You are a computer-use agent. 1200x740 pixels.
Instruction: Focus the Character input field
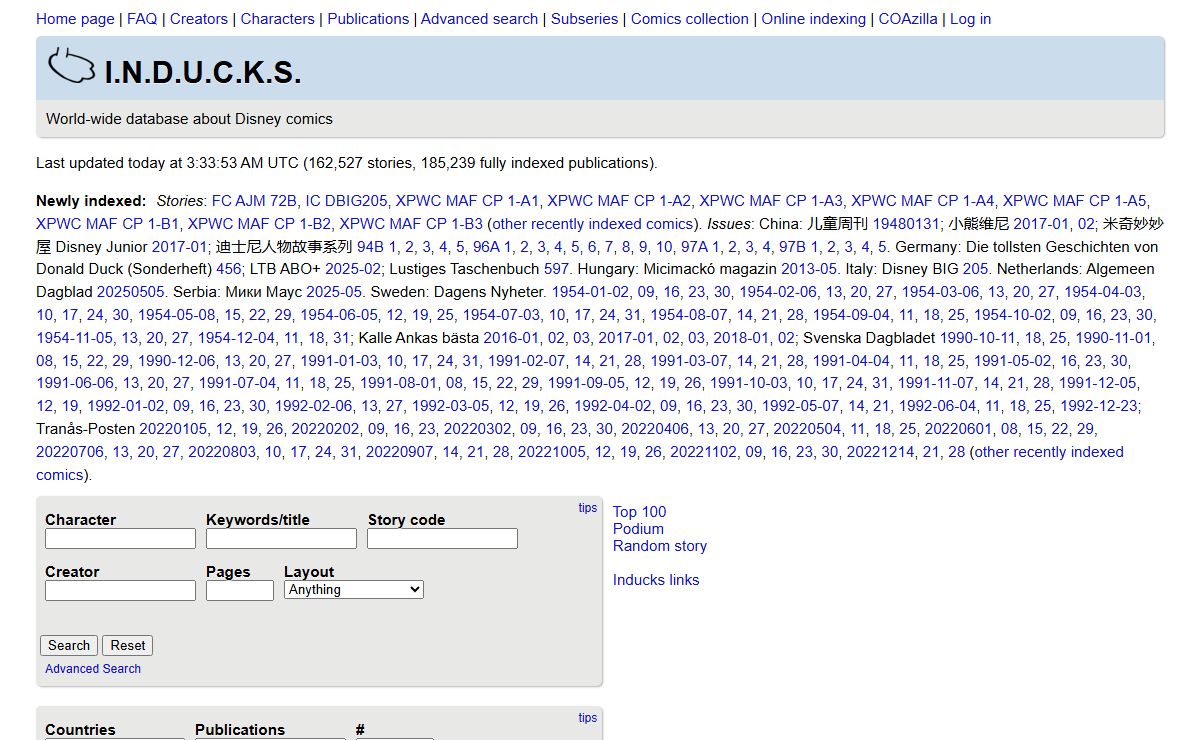click(120, 538)
